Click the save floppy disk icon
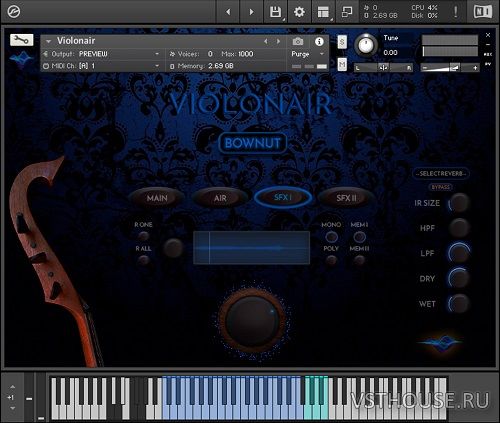This screenshot has width=500, height=423. (x=275, y=12)
